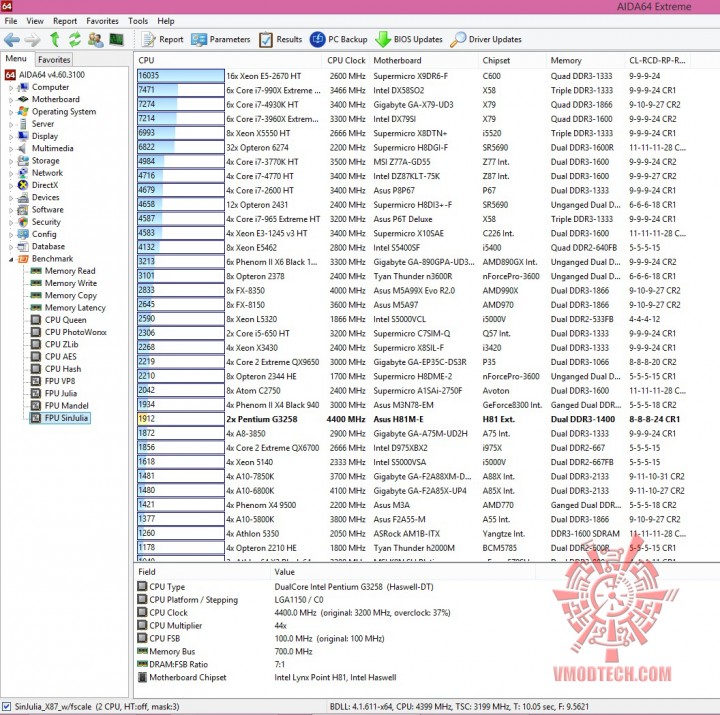Image resolution: width=720 pixels, height=715 pixels.
Task: Open the Tools menu
Action: coord(138,21)
